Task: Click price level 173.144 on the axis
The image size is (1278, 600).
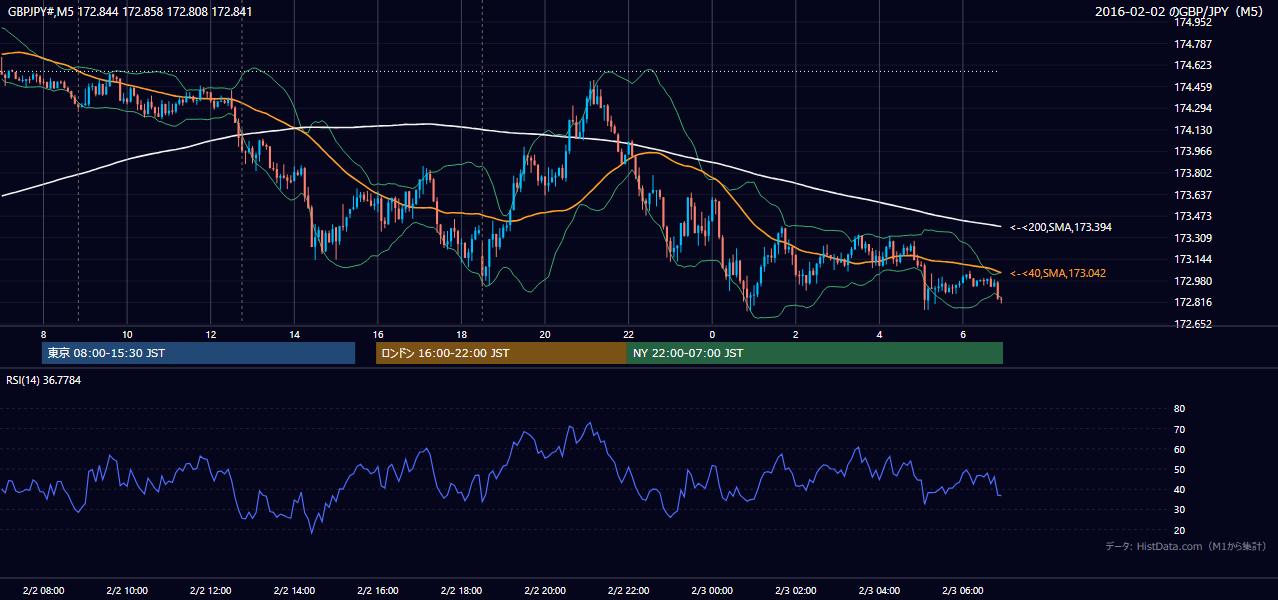Action: [x=1191, y=259]
